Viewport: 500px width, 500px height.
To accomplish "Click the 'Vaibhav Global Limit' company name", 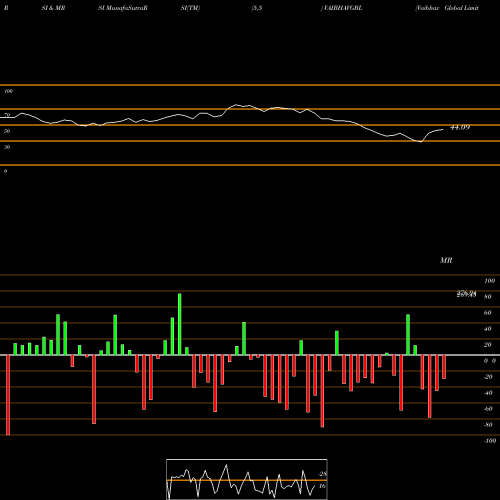I will tap(447, 8).
